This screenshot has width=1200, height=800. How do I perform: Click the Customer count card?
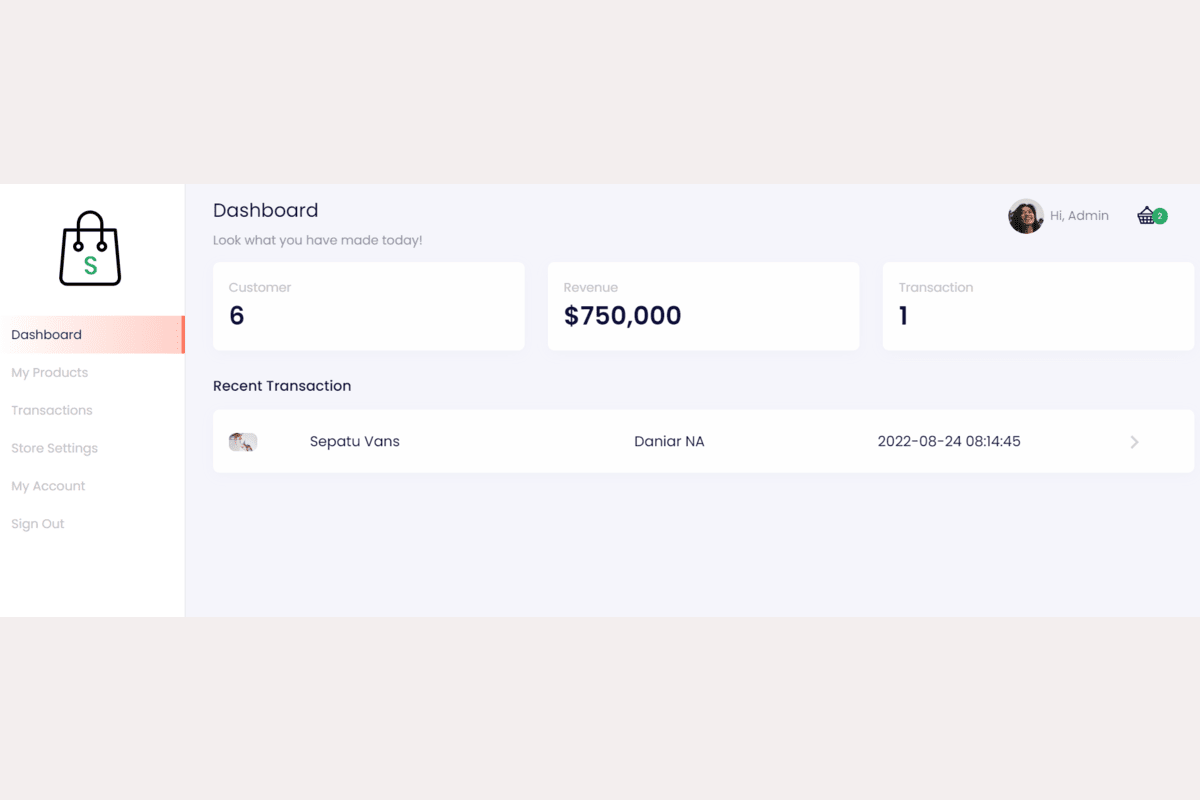coord(368,306)
